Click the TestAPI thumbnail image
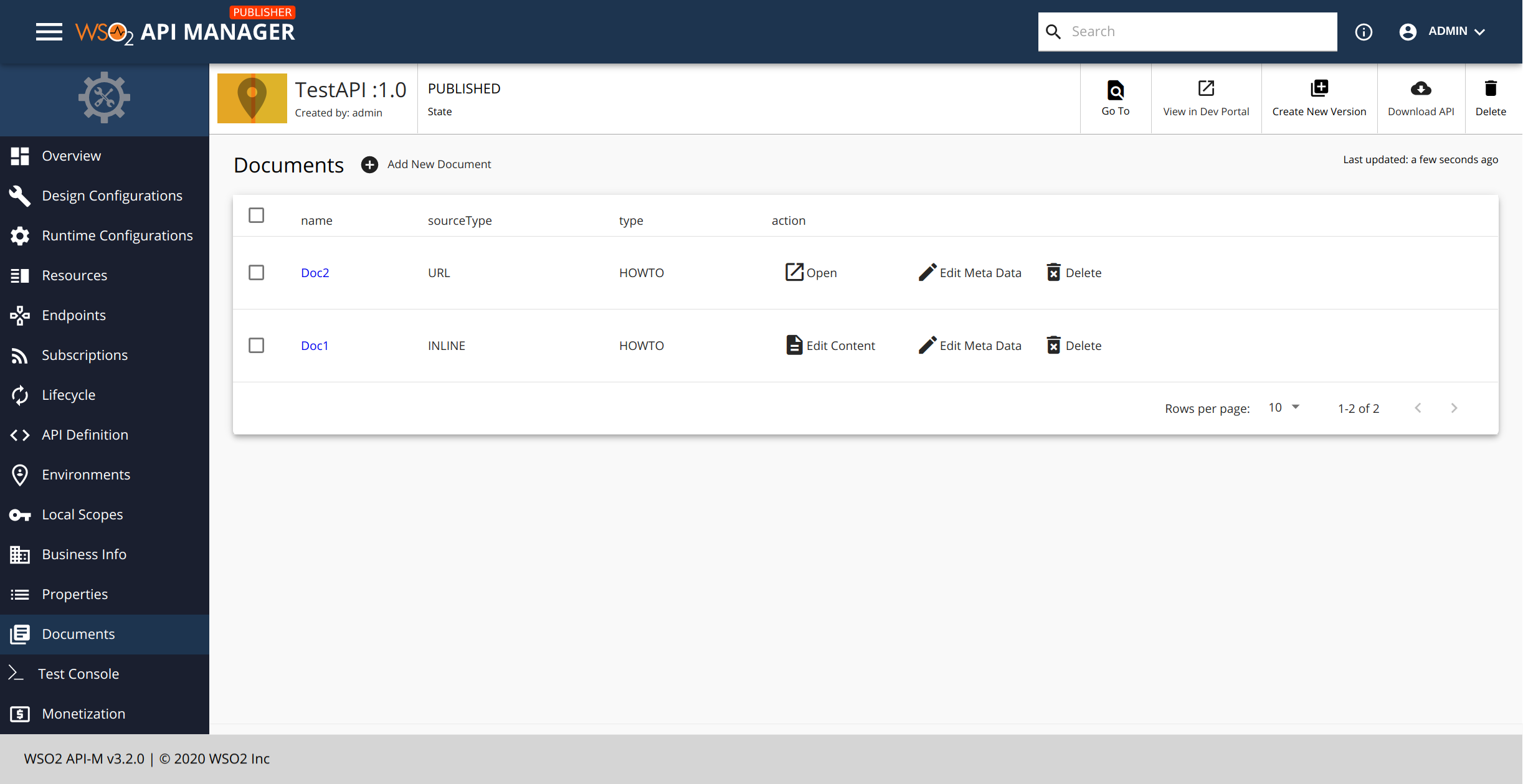 point(252,98)
